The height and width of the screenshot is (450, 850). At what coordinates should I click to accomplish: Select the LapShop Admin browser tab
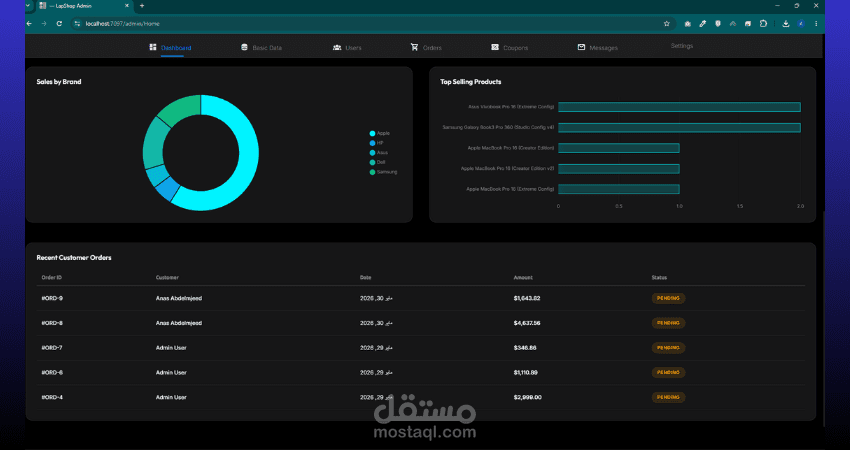[84, 6]
